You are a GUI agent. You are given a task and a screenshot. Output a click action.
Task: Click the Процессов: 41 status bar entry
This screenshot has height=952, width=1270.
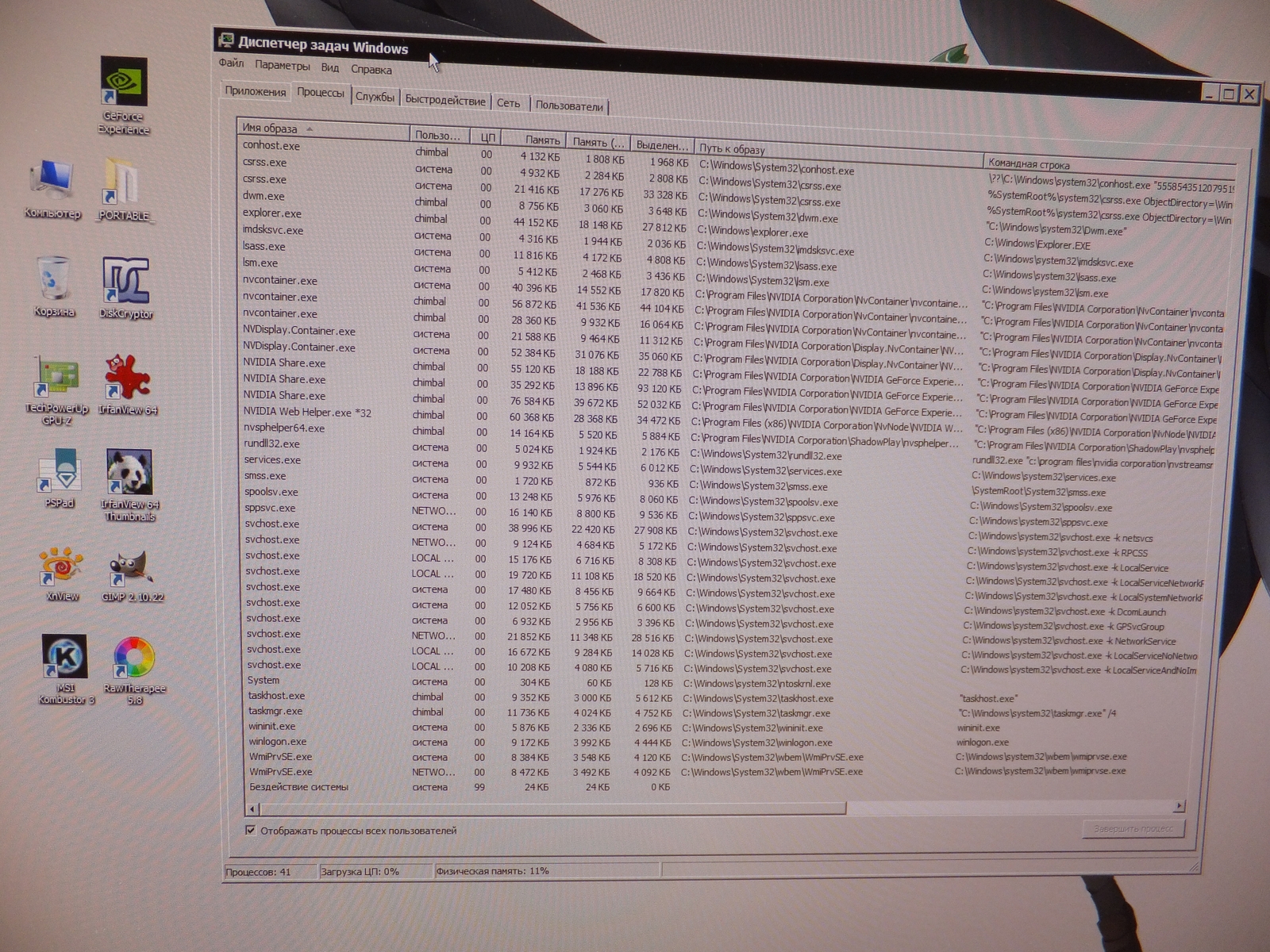[258, 872]
